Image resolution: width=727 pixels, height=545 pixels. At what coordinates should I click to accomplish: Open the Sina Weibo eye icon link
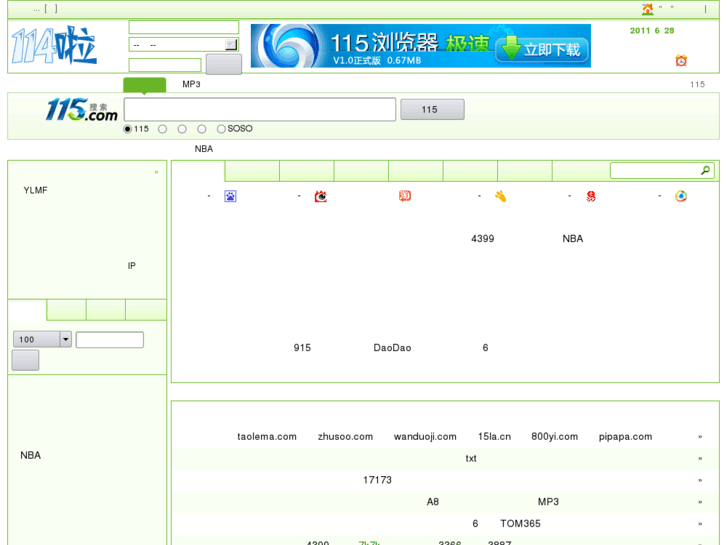[x=320, y=196]
